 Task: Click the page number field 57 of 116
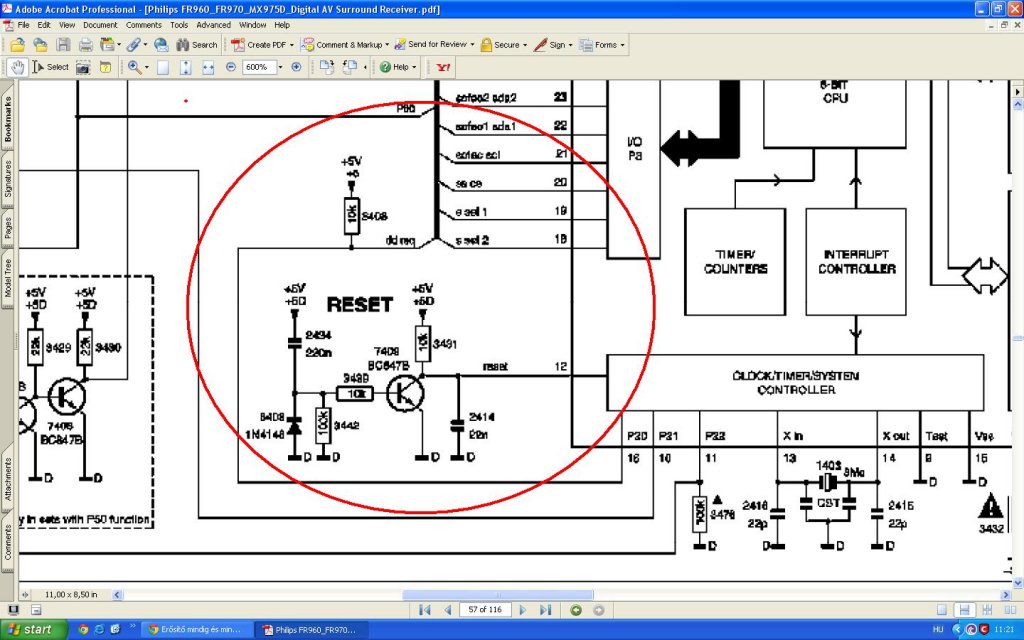[x=485, y=610]
